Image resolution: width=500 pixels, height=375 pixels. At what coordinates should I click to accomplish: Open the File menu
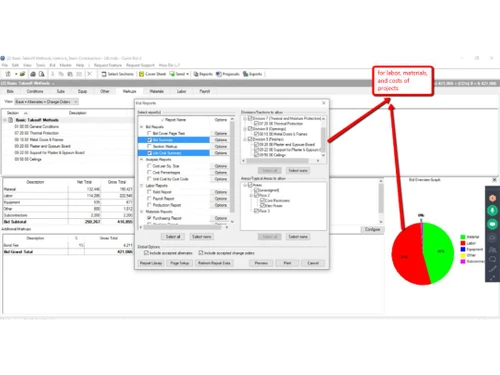[x=5, y=65]
